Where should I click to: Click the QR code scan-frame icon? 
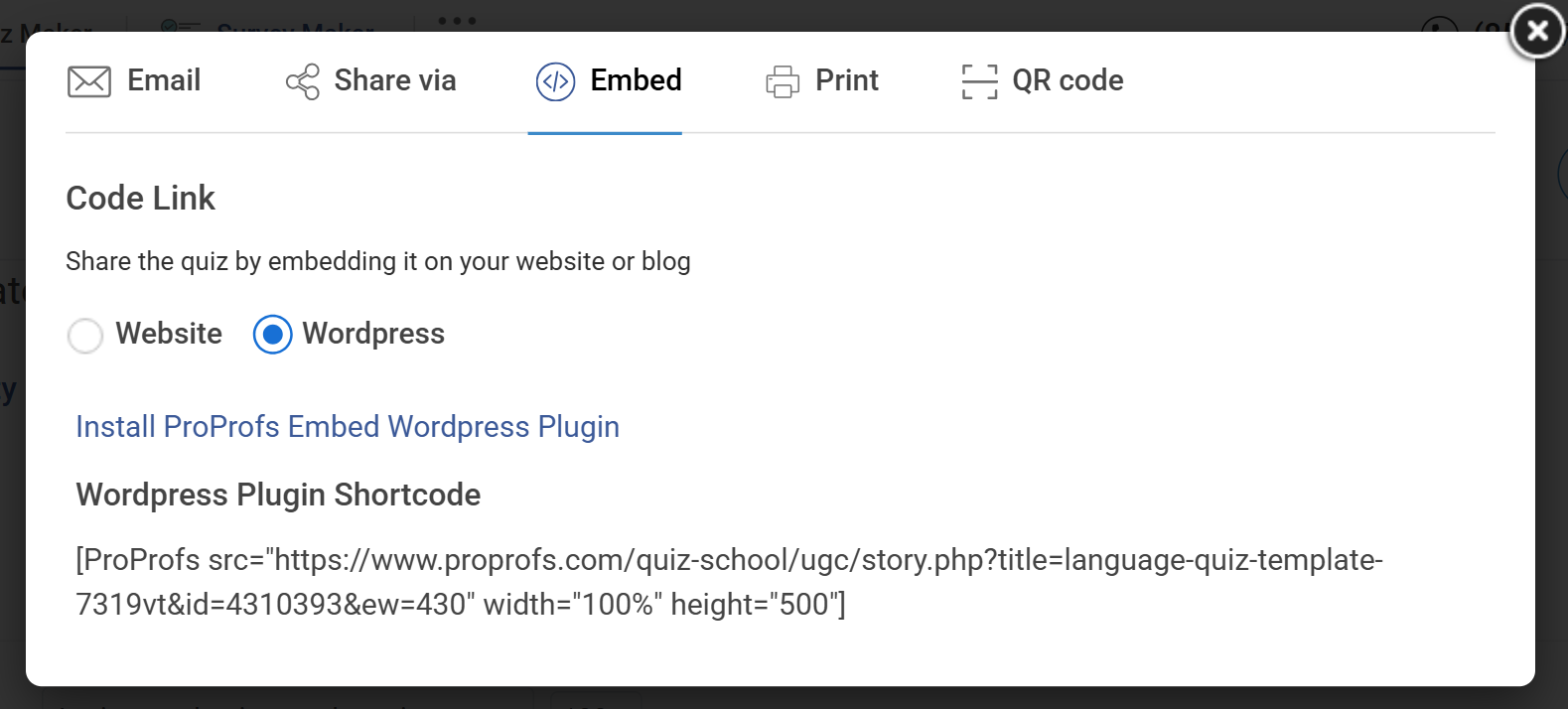pyautogui.click(x=979, y=81)
